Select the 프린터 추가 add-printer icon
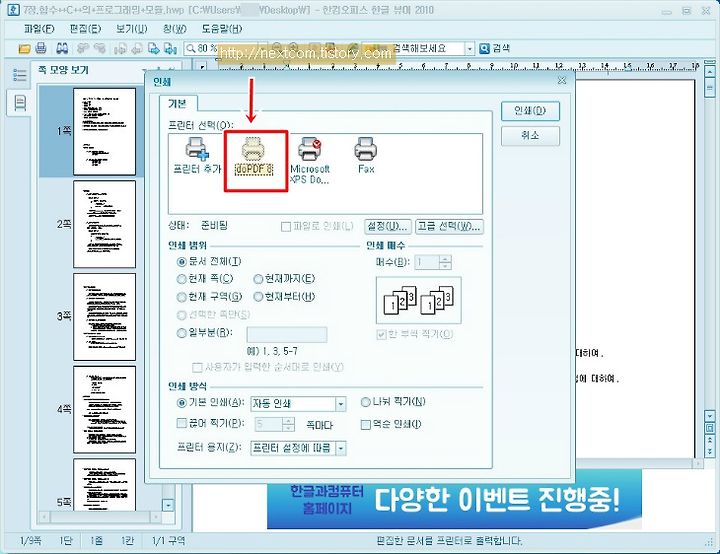Screen dimensions: 720x554 (x=197, y=156)
